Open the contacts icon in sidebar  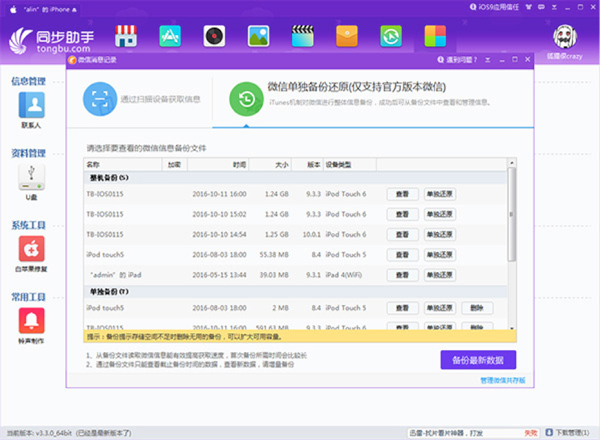[x=31, y=105]
